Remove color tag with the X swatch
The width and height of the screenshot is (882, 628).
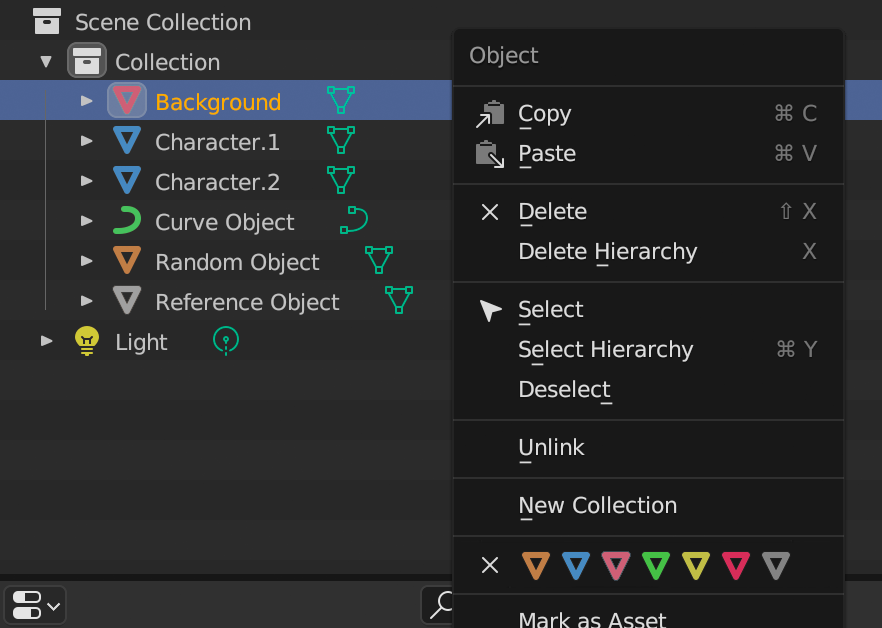point(490,565)
